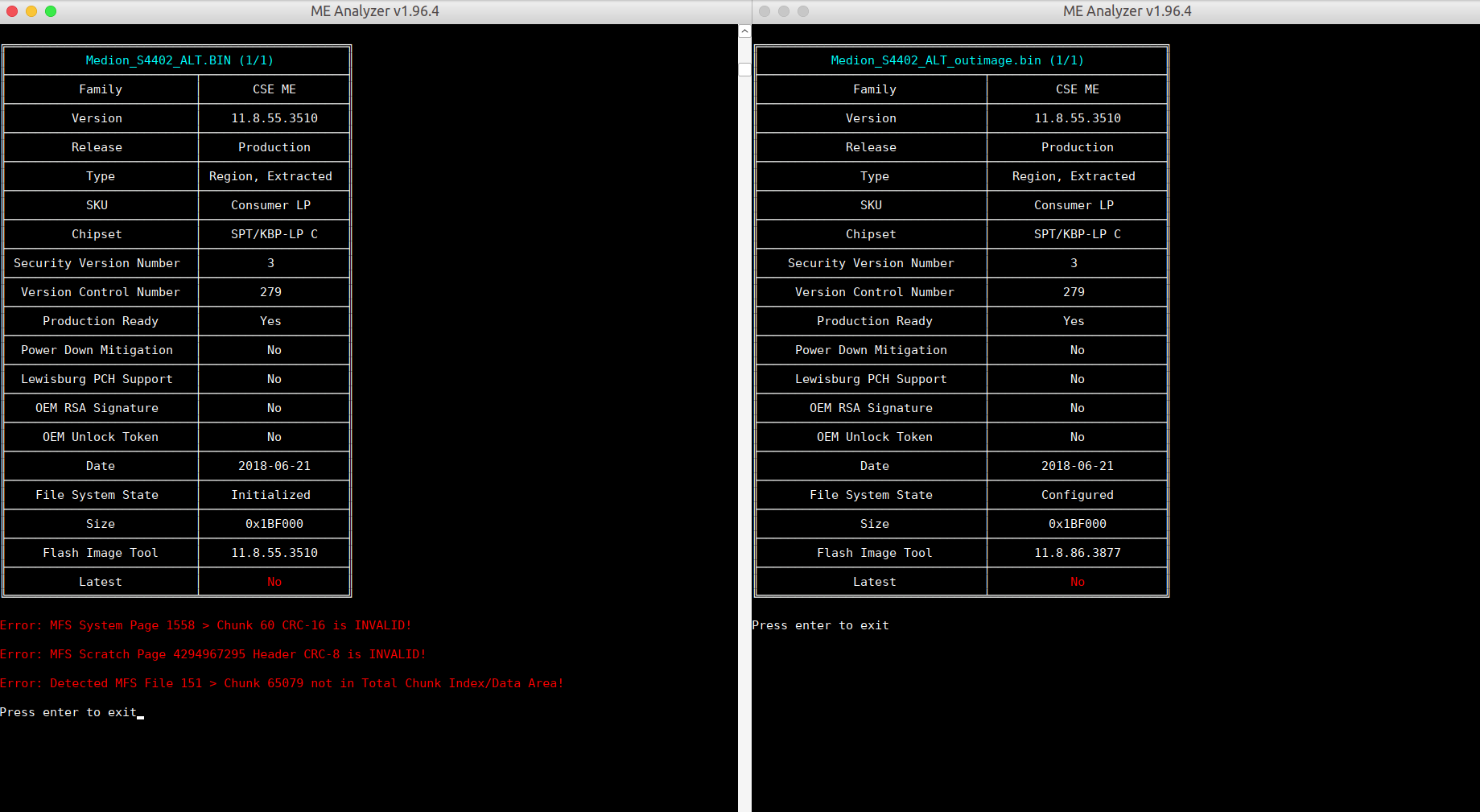Click 'SPT/KBP-LP C' Chipset value in ALT.BIN table
Screen dimensions: 1480x812
click(274, 234)
